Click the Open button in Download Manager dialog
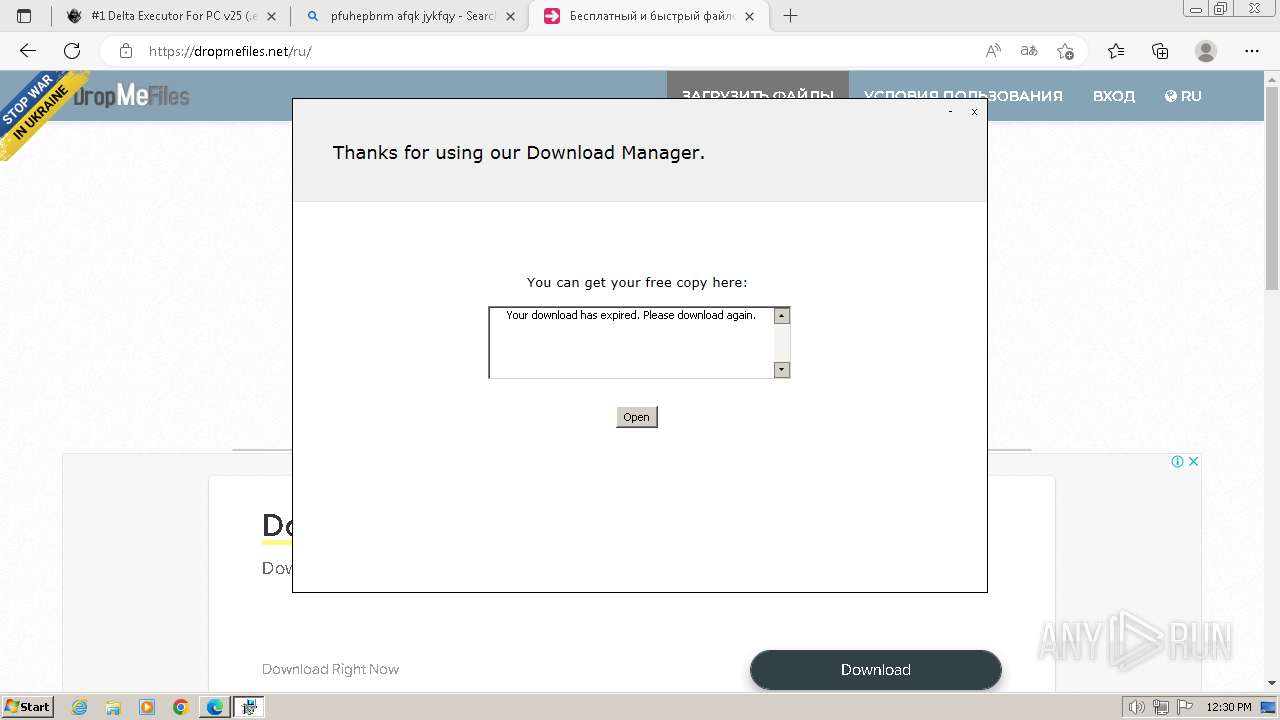 (x=637, y=417)
